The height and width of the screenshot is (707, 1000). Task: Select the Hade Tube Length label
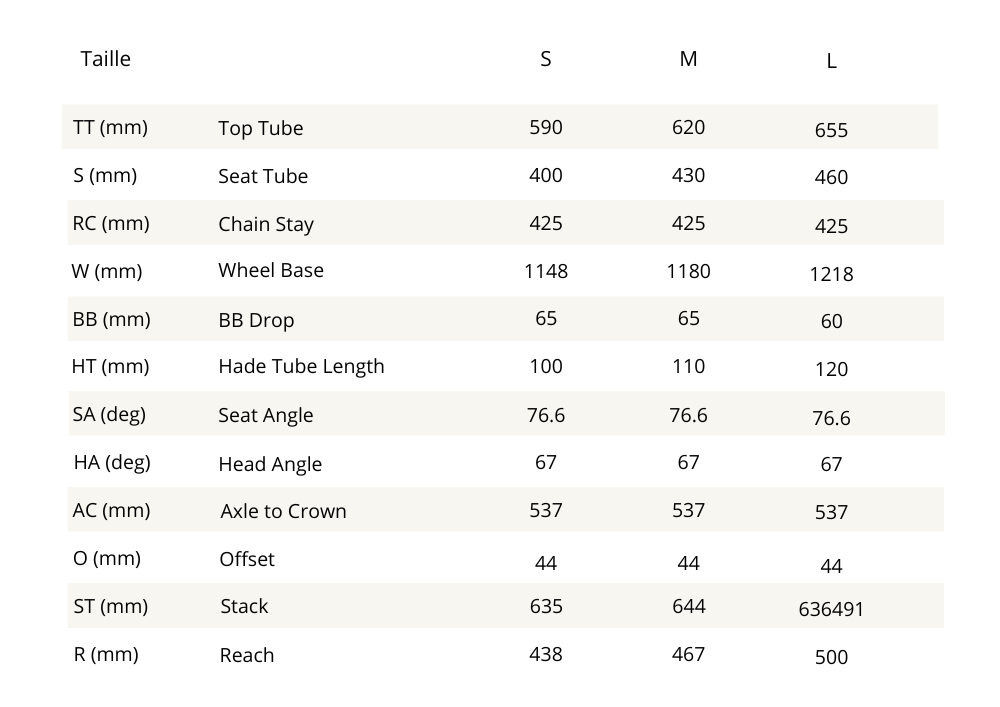(x=301, y=366)
